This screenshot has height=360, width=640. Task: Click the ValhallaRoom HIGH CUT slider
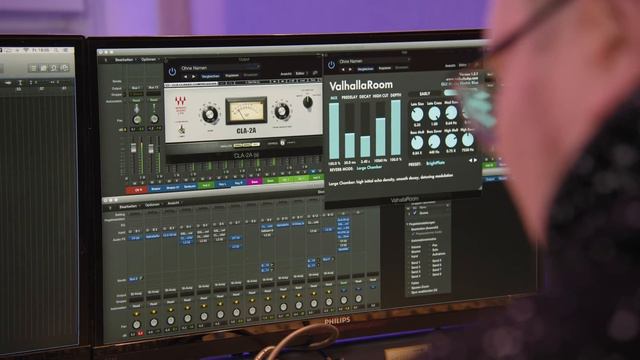click(x=380, y=129)
